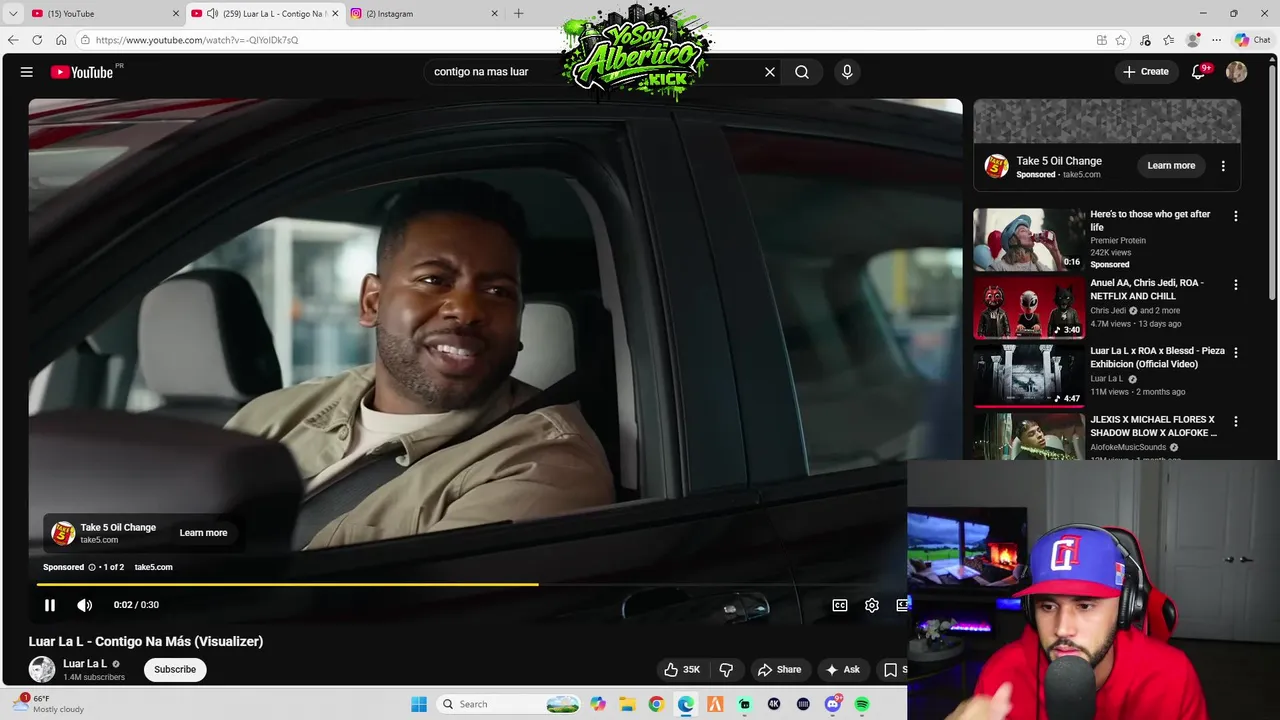Start voice search with the microphone icon
Image resolution: width=1280 pixels, height=720 pixels.
pyautogui.click(x=847, y=72)
